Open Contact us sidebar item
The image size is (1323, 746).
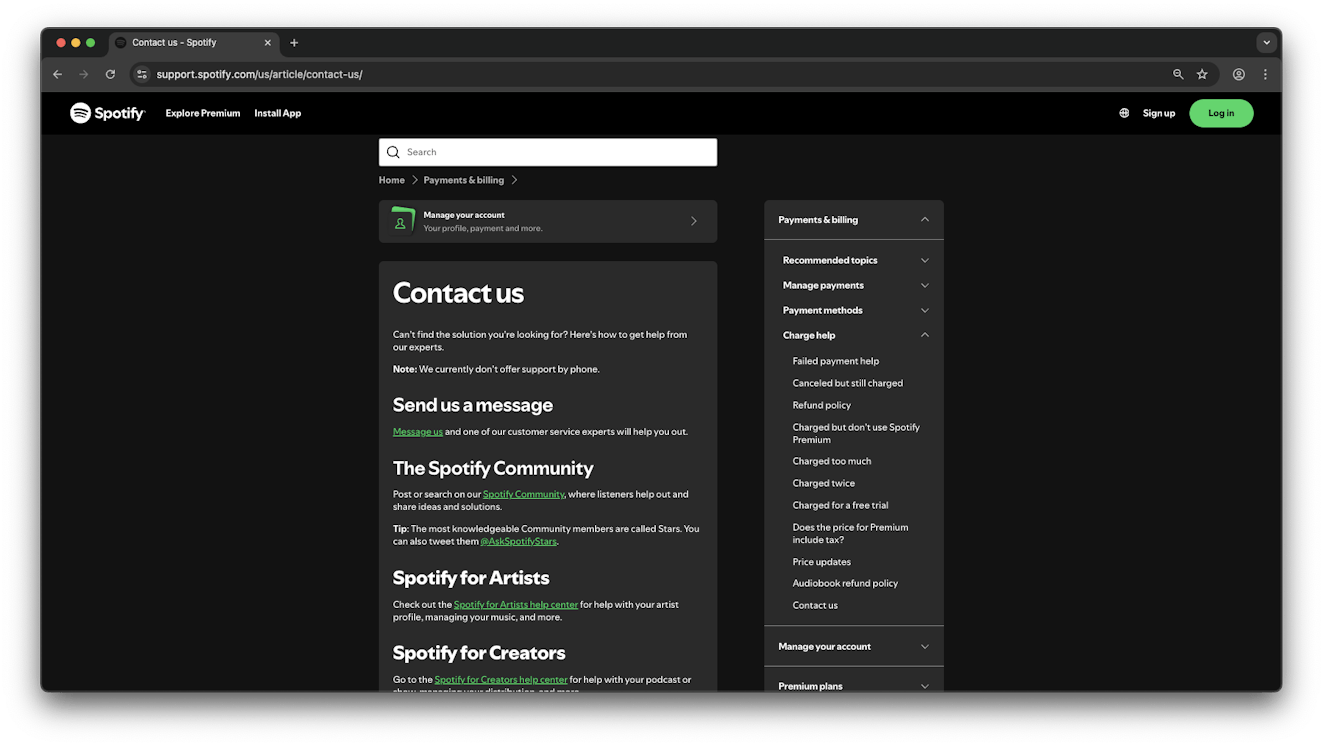(x=815, y=605)
